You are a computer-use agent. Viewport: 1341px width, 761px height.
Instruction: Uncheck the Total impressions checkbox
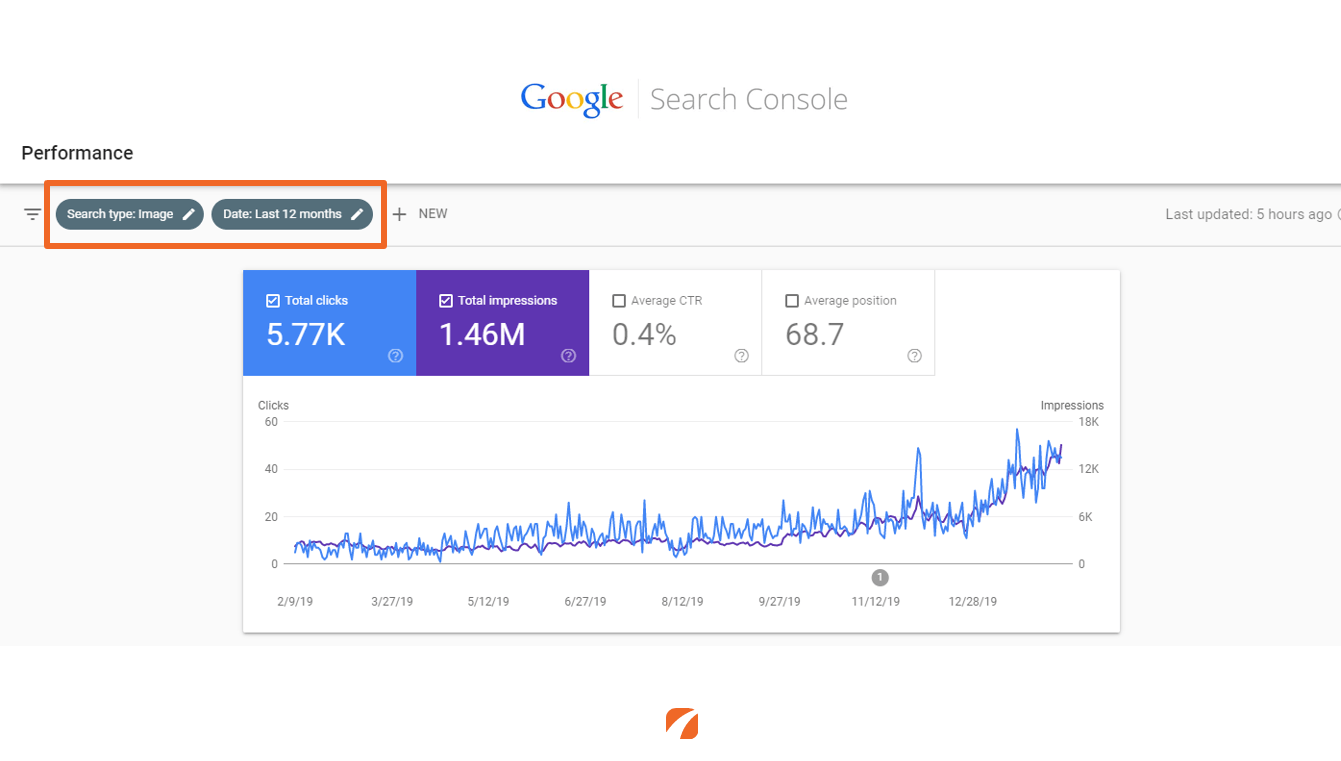(x=446, y=300)
